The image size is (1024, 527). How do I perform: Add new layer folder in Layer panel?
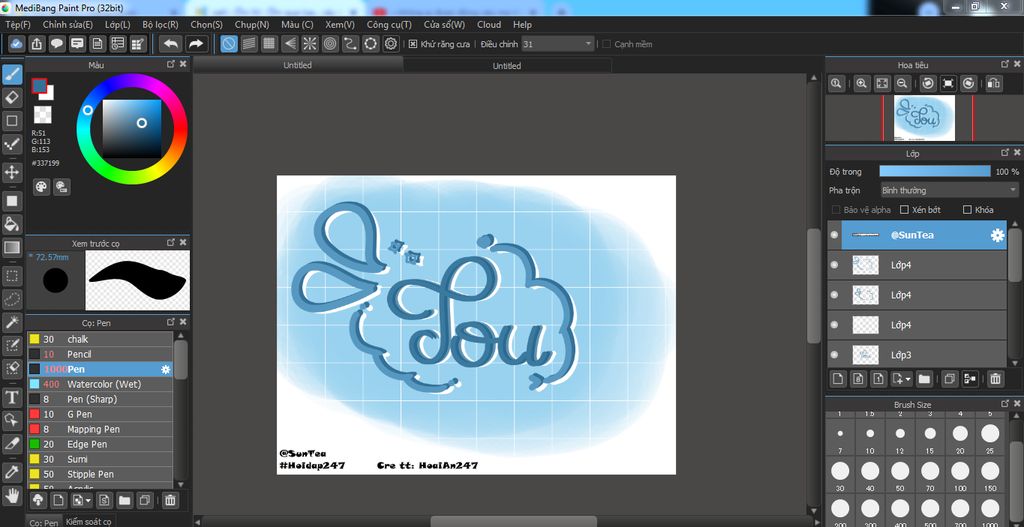point(924,378)
